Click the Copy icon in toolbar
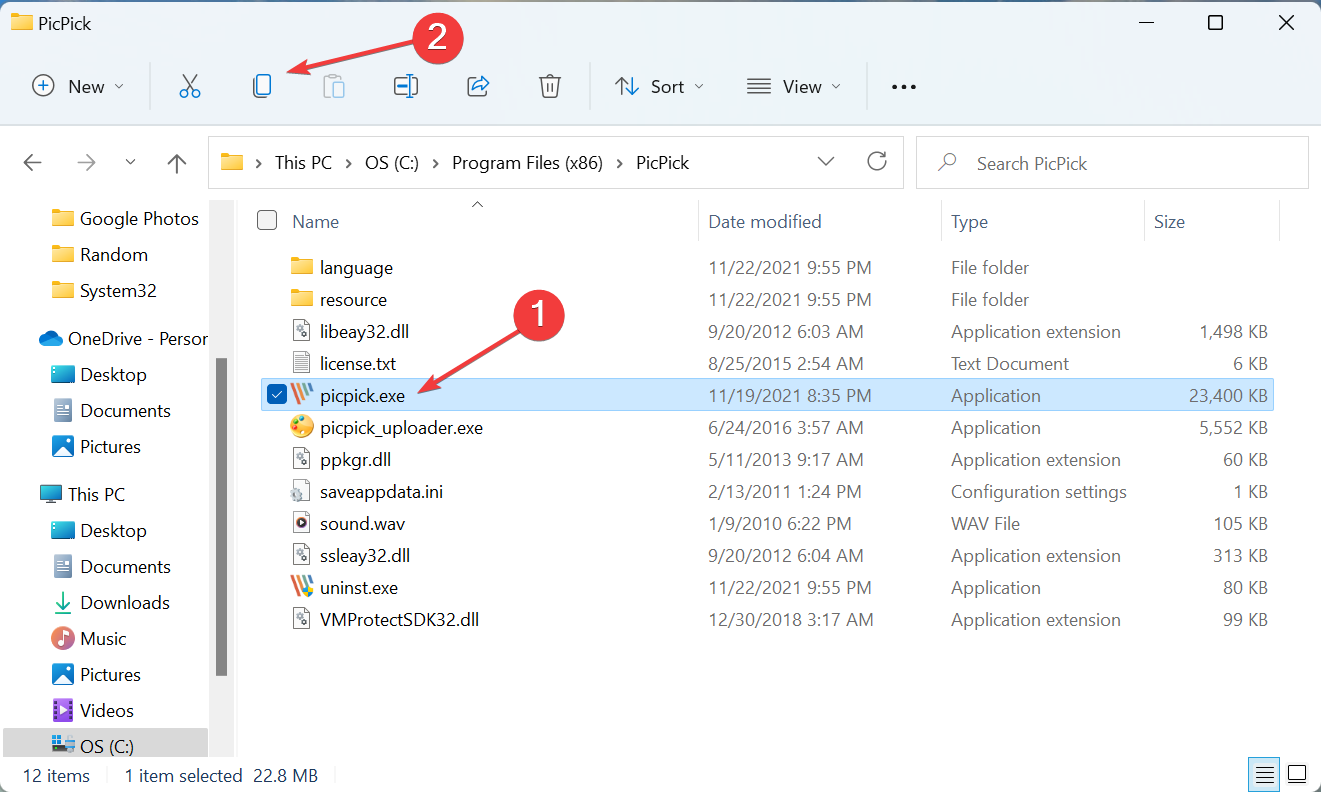The height and width of the screenshot is (792, 1321). click(262, 87)
